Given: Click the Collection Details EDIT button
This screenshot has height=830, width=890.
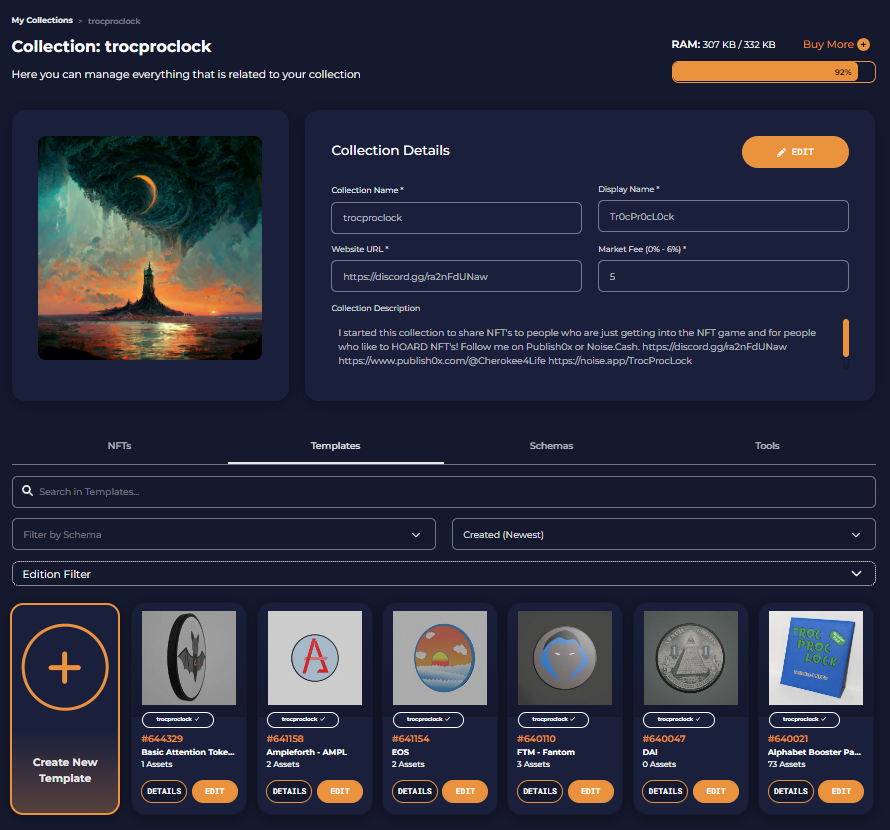Looking at the screenshot, I should pyautogui.click(x=795, y=152).
